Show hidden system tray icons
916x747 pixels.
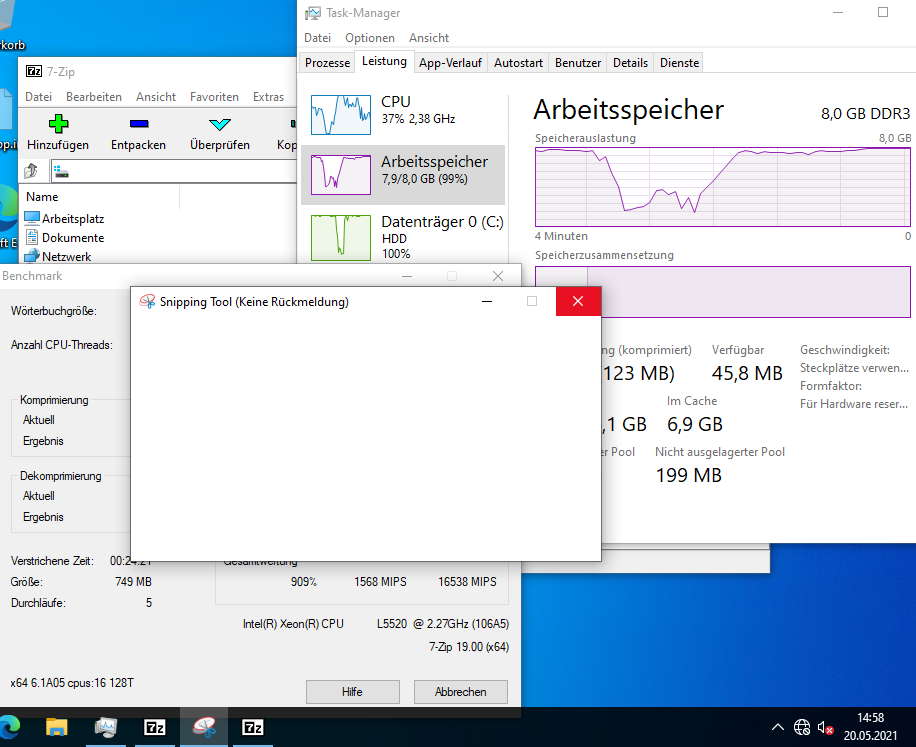click(x=778, y=727)
